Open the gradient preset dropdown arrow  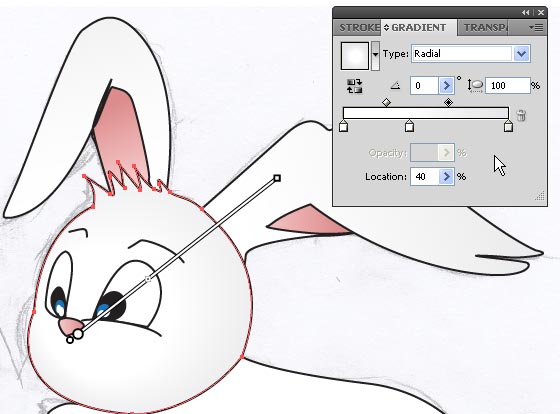point(375,56)
